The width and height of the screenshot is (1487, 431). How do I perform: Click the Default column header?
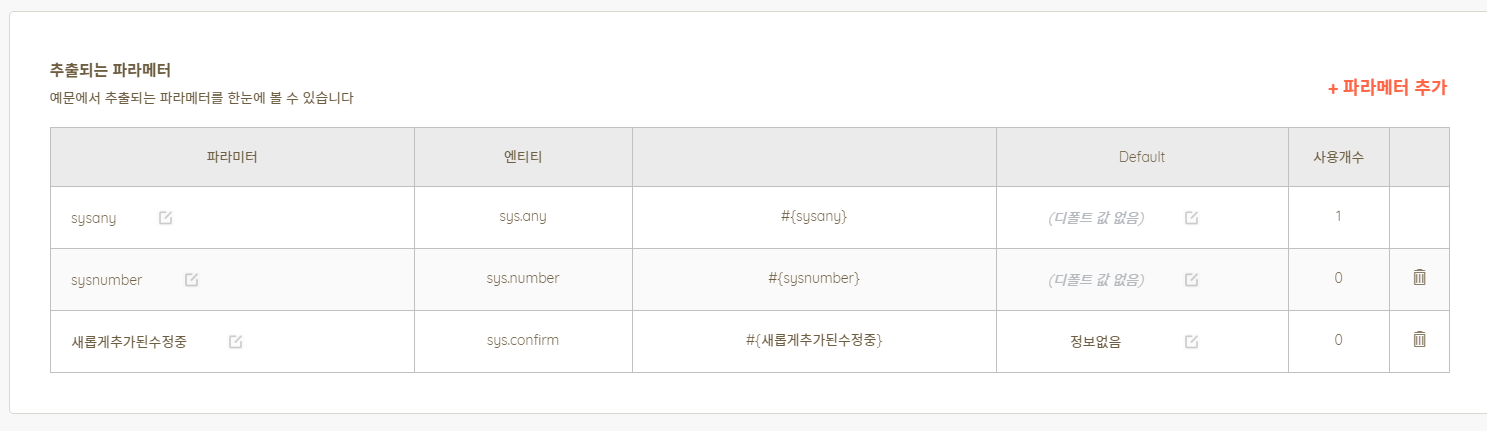pyautogui.click(x=1142, y=157)
